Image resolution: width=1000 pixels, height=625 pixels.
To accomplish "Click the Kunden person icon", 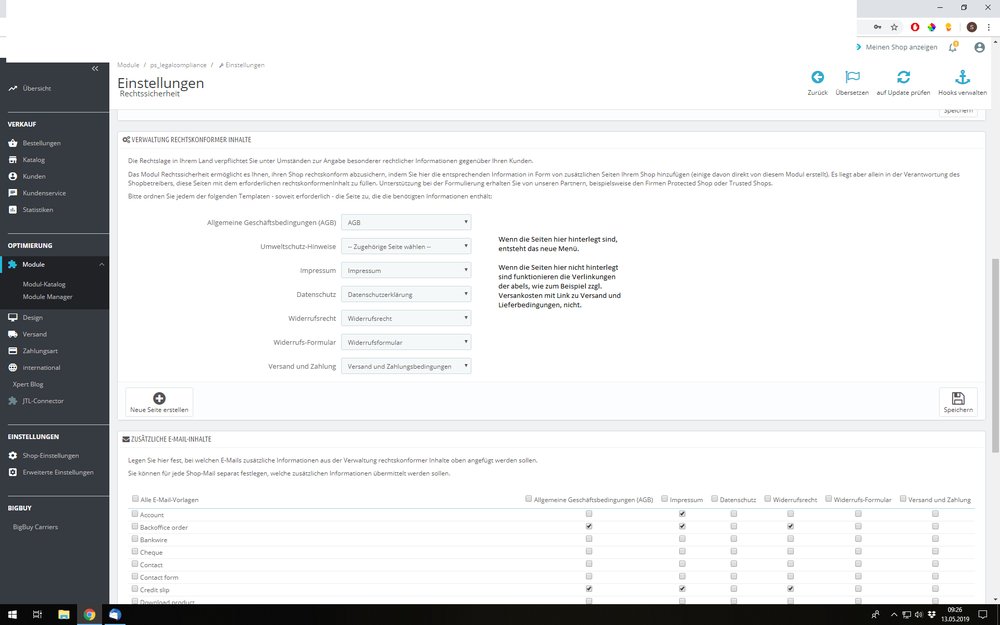I will click(13, 176).
